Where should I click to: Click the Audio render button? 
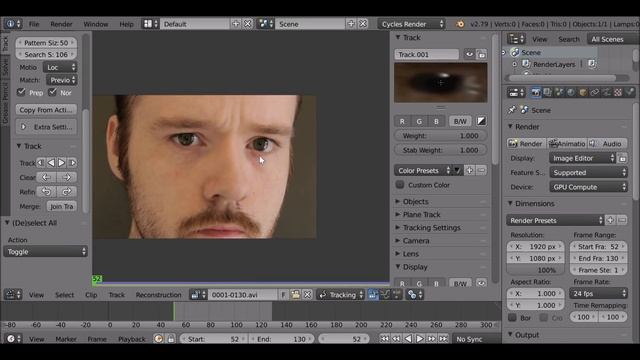(607, 144)
